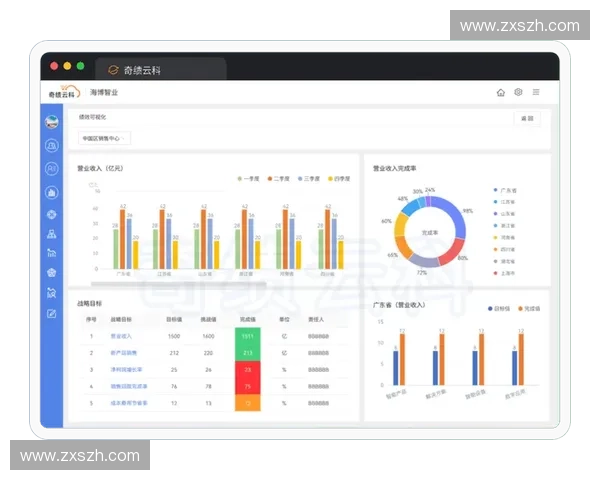
Task: Expand the 中国区销售中心 dropdown
Action: (x=104, y=138)
